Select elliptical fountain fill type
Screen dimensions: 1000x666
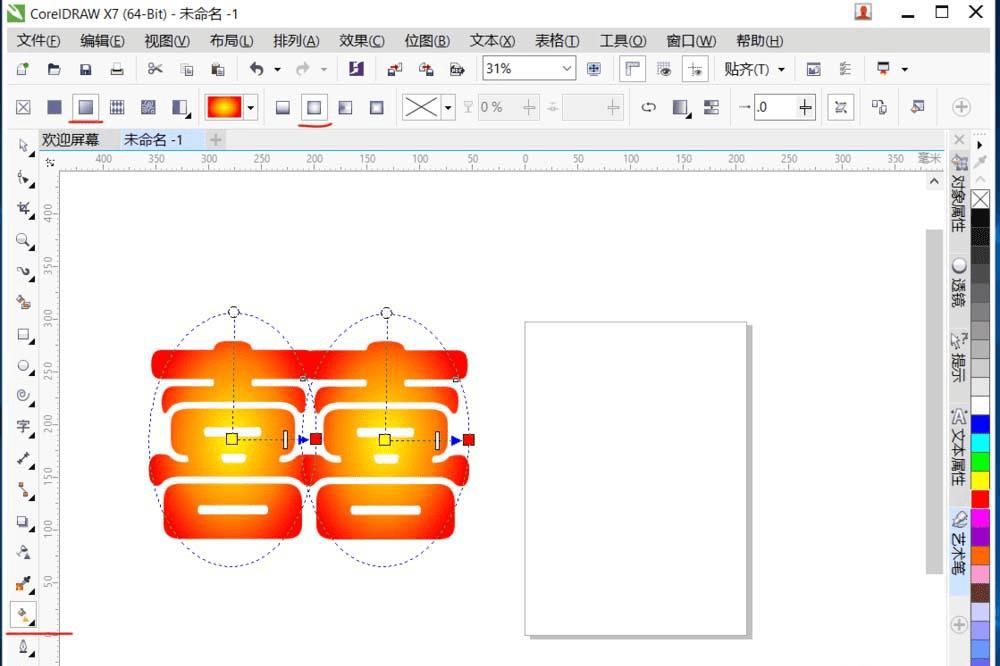[x=314, y=107]
